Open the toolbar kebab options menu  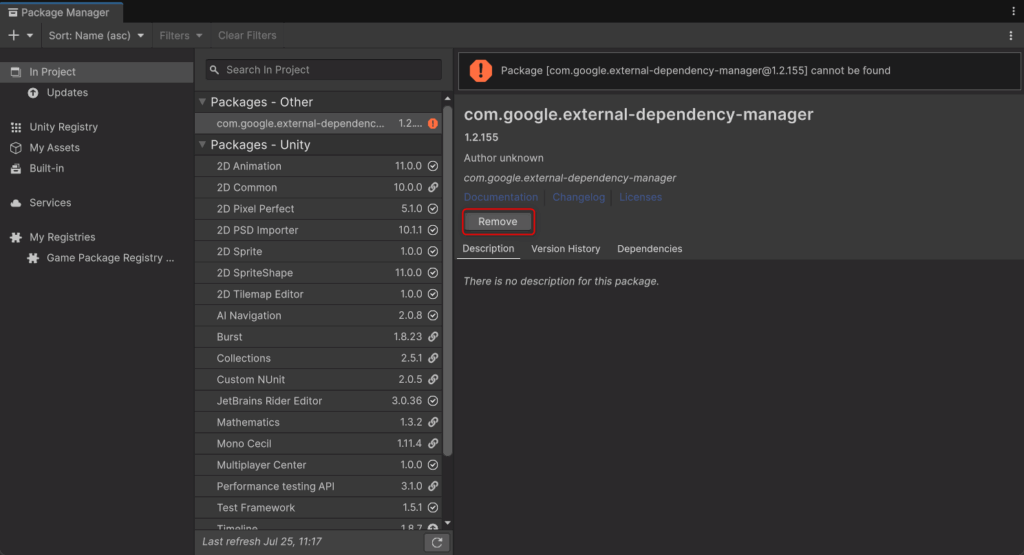point(1011,36)
